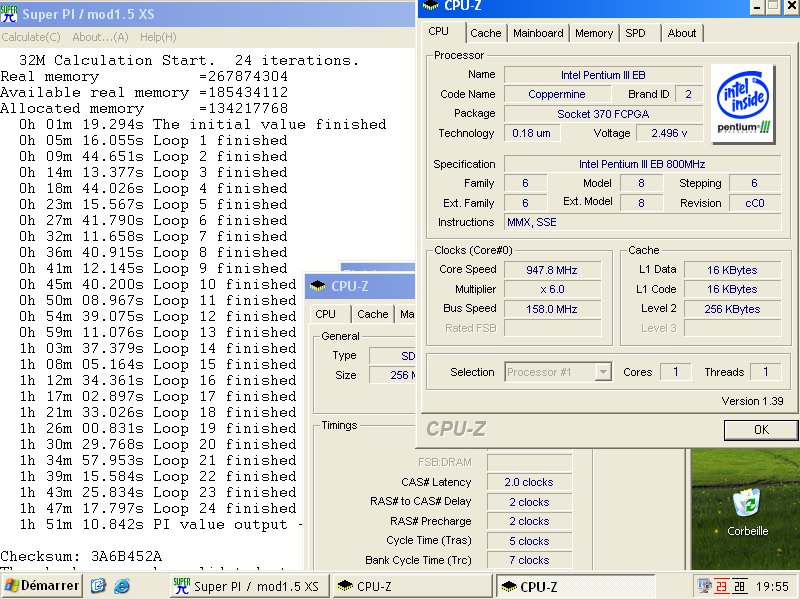Click the Bus Speed value 158.0 MHz
The height and width of the screenshot is (600, 800).
click(552, 309)
